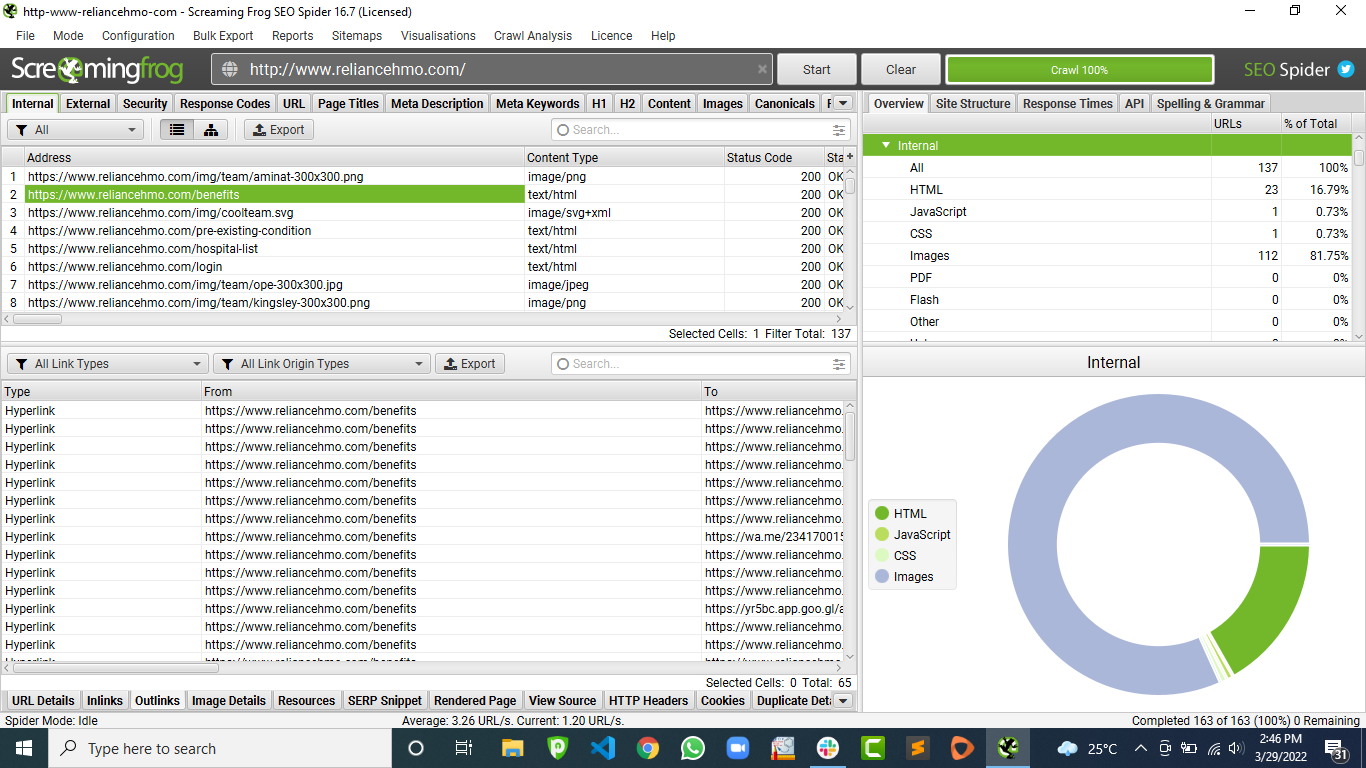
Task: Click the globe icon in the URL bar
Action: [x=230, y=70]
